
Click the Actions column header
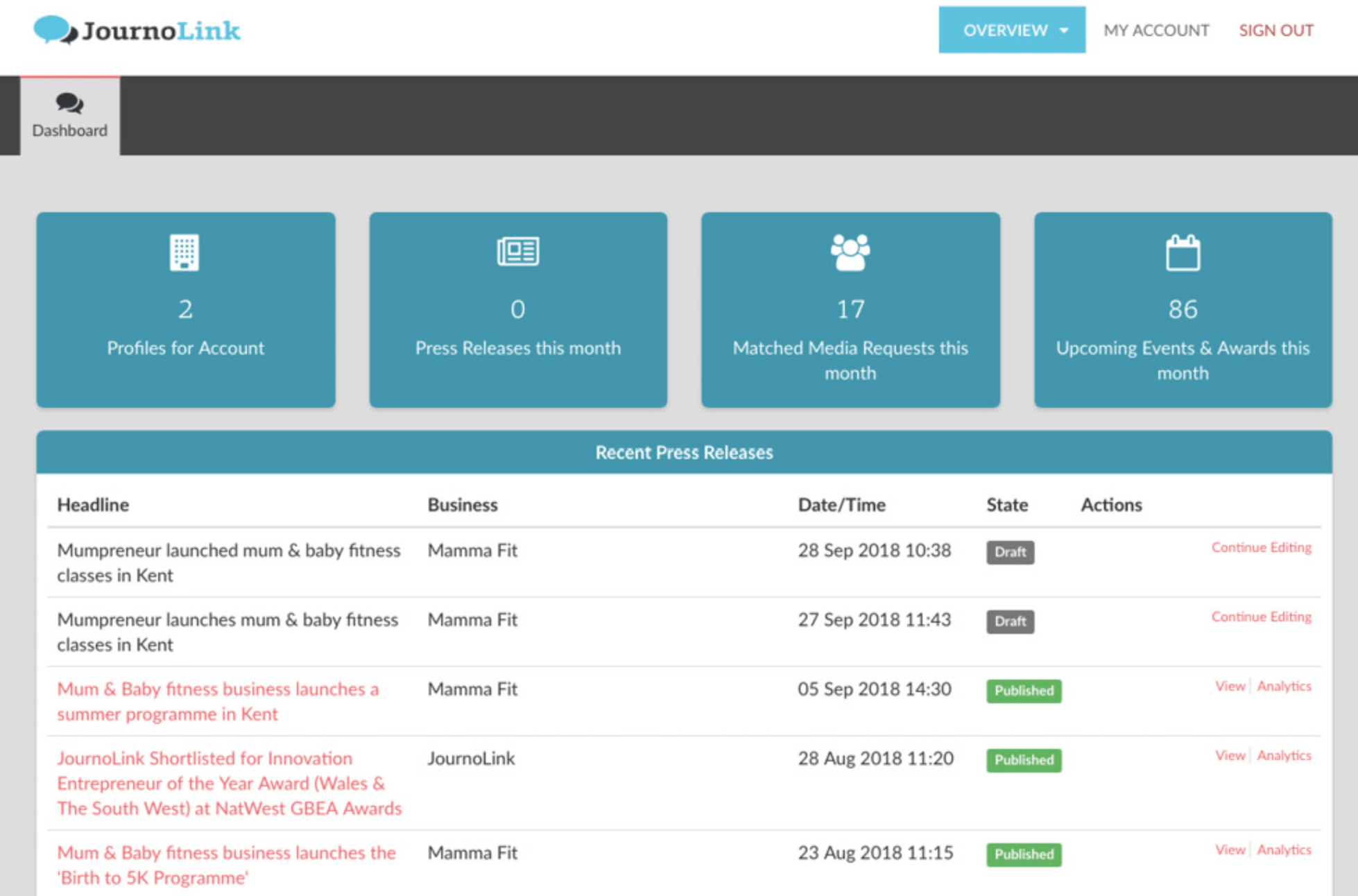coord(1111,505)
